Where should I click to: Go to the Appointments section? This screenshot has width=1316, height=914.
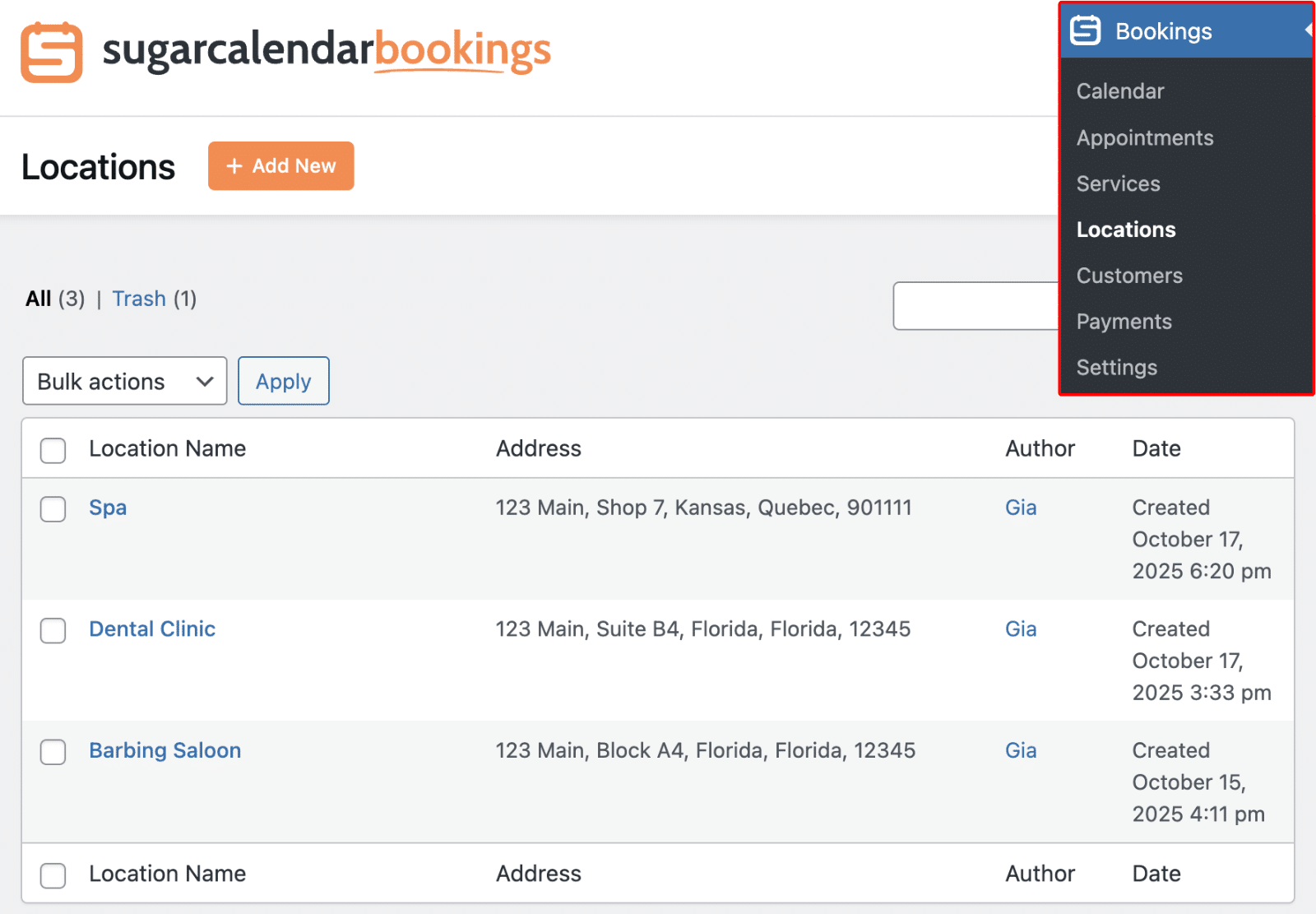(1144, 137)
